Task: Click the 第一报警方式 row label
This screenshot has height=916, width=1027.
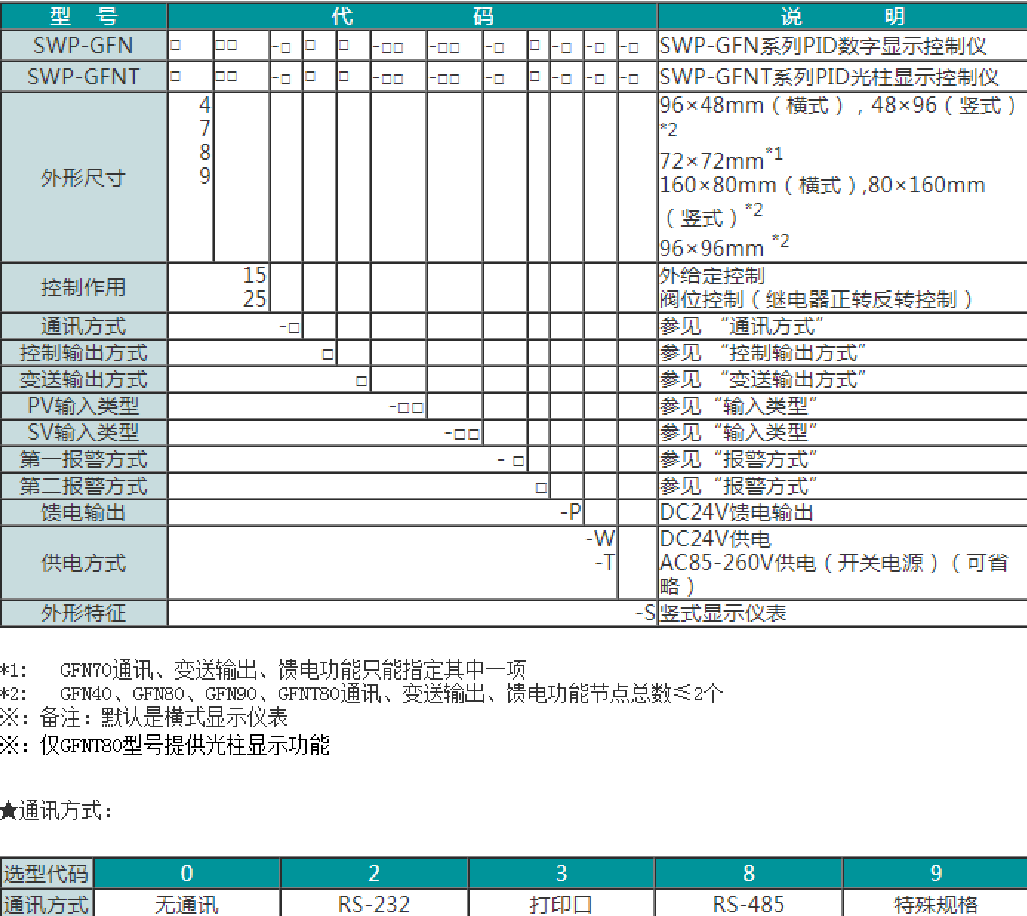Action: tap(84, 459)
